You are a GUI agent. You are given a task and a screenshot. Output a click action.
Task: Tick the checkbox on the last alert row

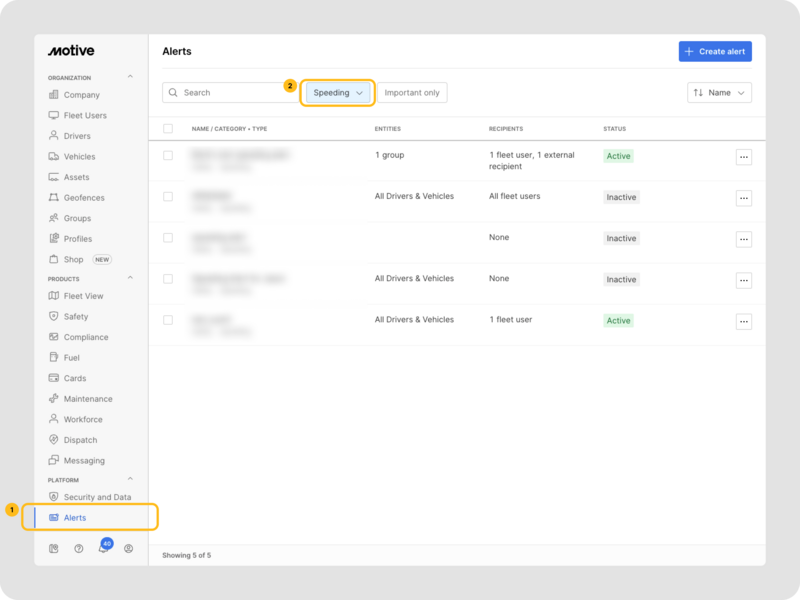168,320
